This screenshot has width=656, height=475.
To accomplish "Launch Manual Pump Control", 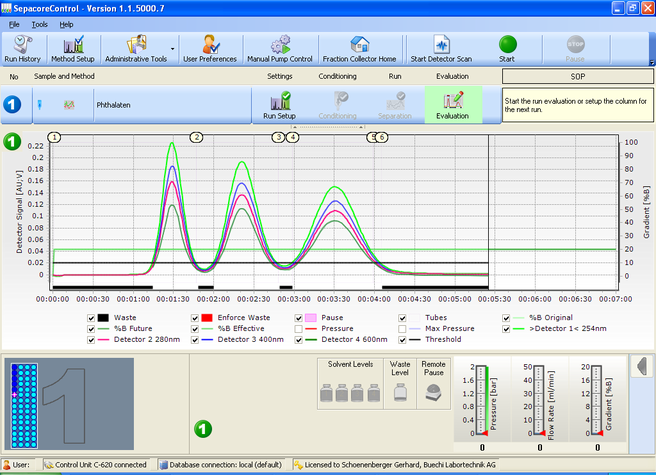I will pyautogui.click(x=280, y=49).
